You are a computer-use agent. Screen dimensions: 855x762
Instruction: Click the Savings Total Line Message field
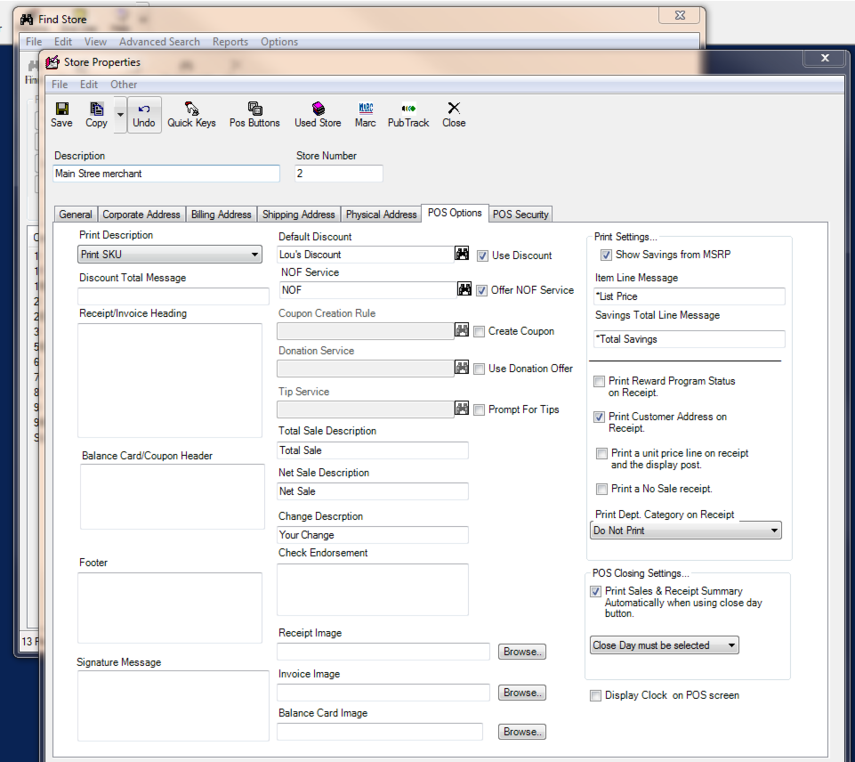pyautogui.click(x=689, y=339)
